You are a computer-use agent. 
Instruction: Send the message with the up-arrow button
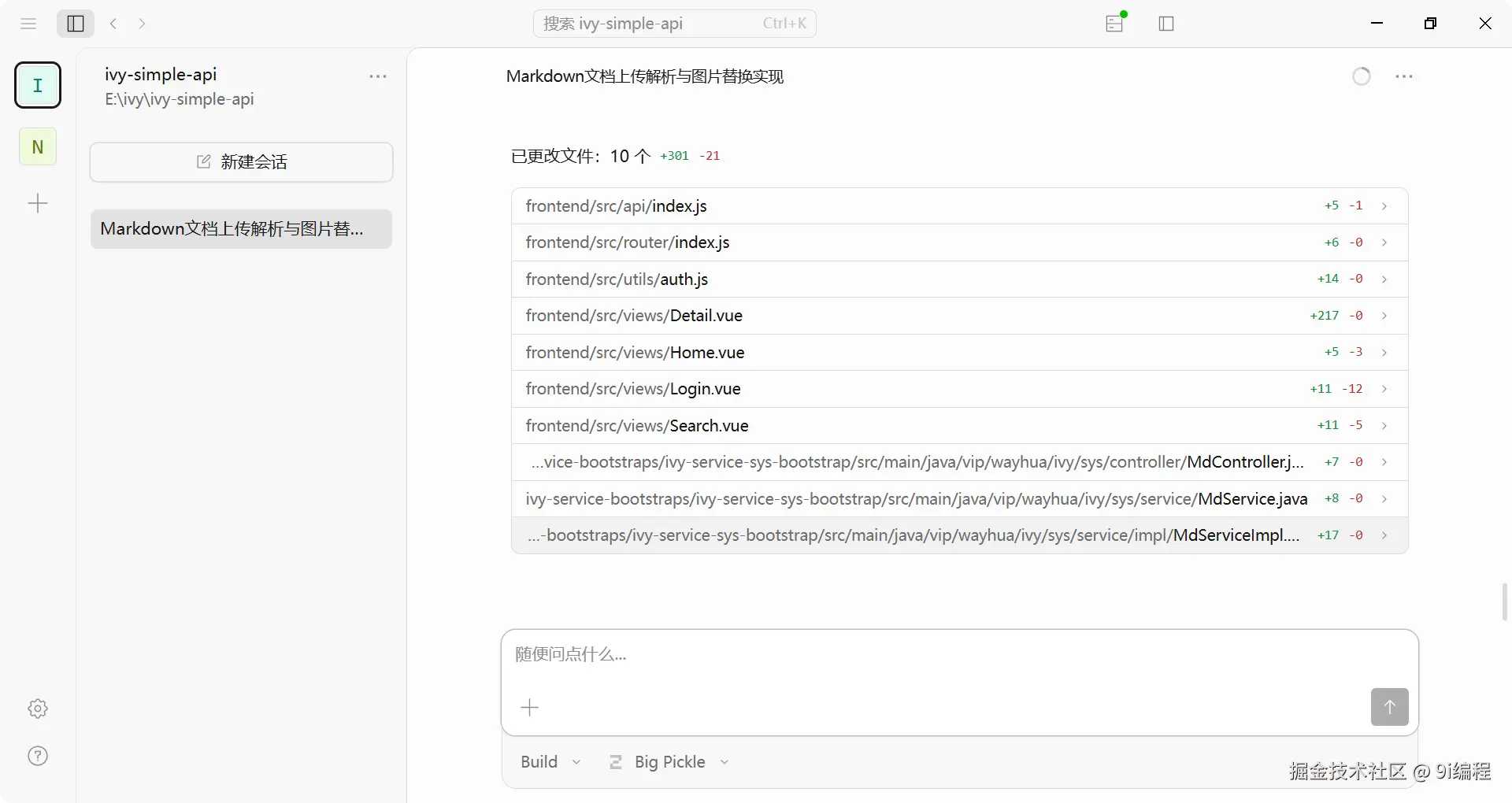(1389, 707)
